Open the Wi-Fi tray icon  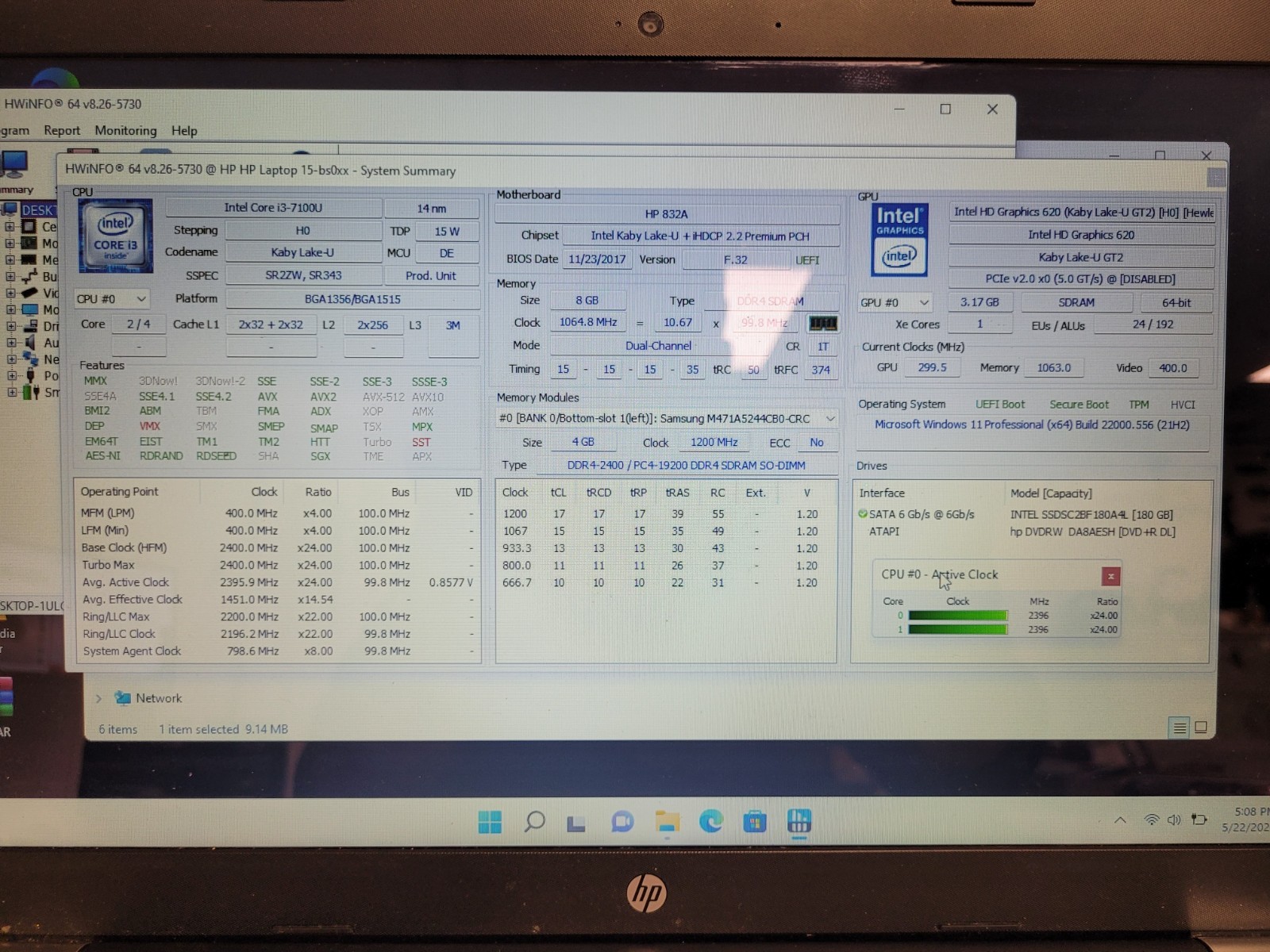tap(1151, 820)
